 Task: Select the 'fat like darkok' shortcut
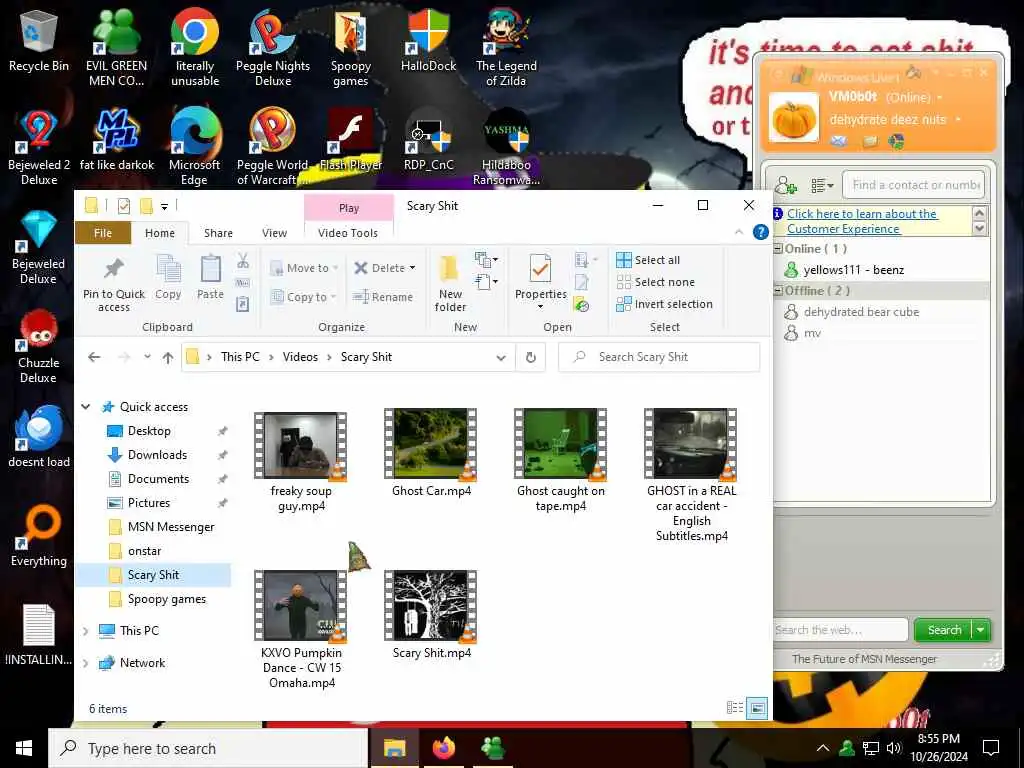tap(117, 140)
